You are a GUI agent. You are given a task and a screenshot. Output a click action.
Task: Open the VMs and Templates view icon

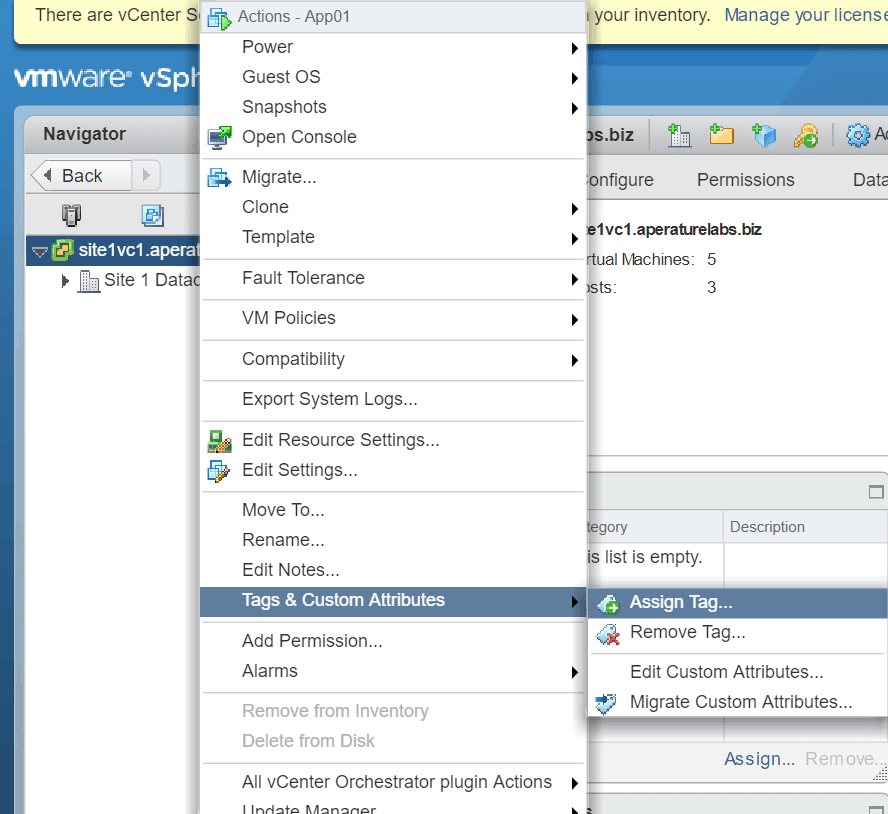[x=152, y=215]
